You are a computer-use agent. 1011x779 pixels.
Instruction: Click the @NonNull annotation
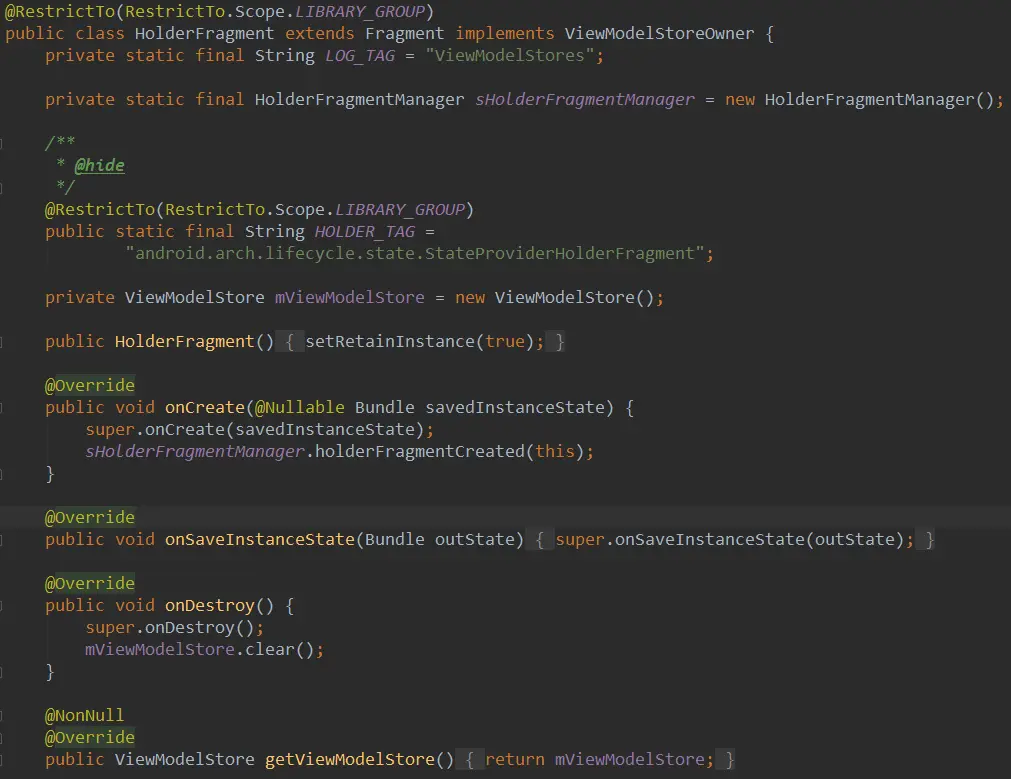[x=84, y=716]
